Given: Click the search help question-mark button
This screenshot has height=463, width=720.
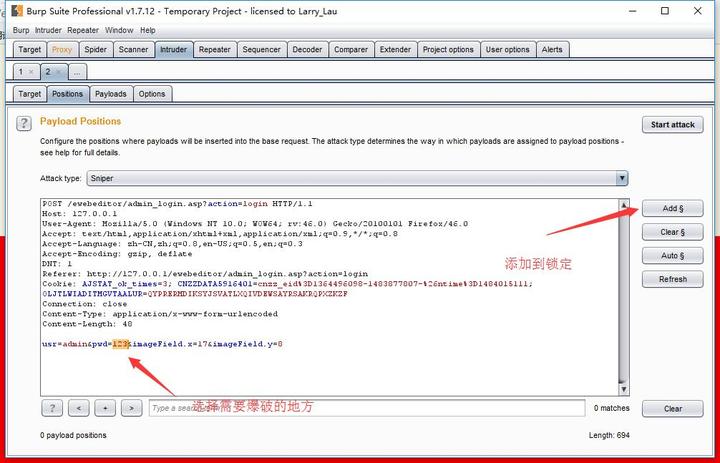Looking at the screenshot, I should coord(52,408).
